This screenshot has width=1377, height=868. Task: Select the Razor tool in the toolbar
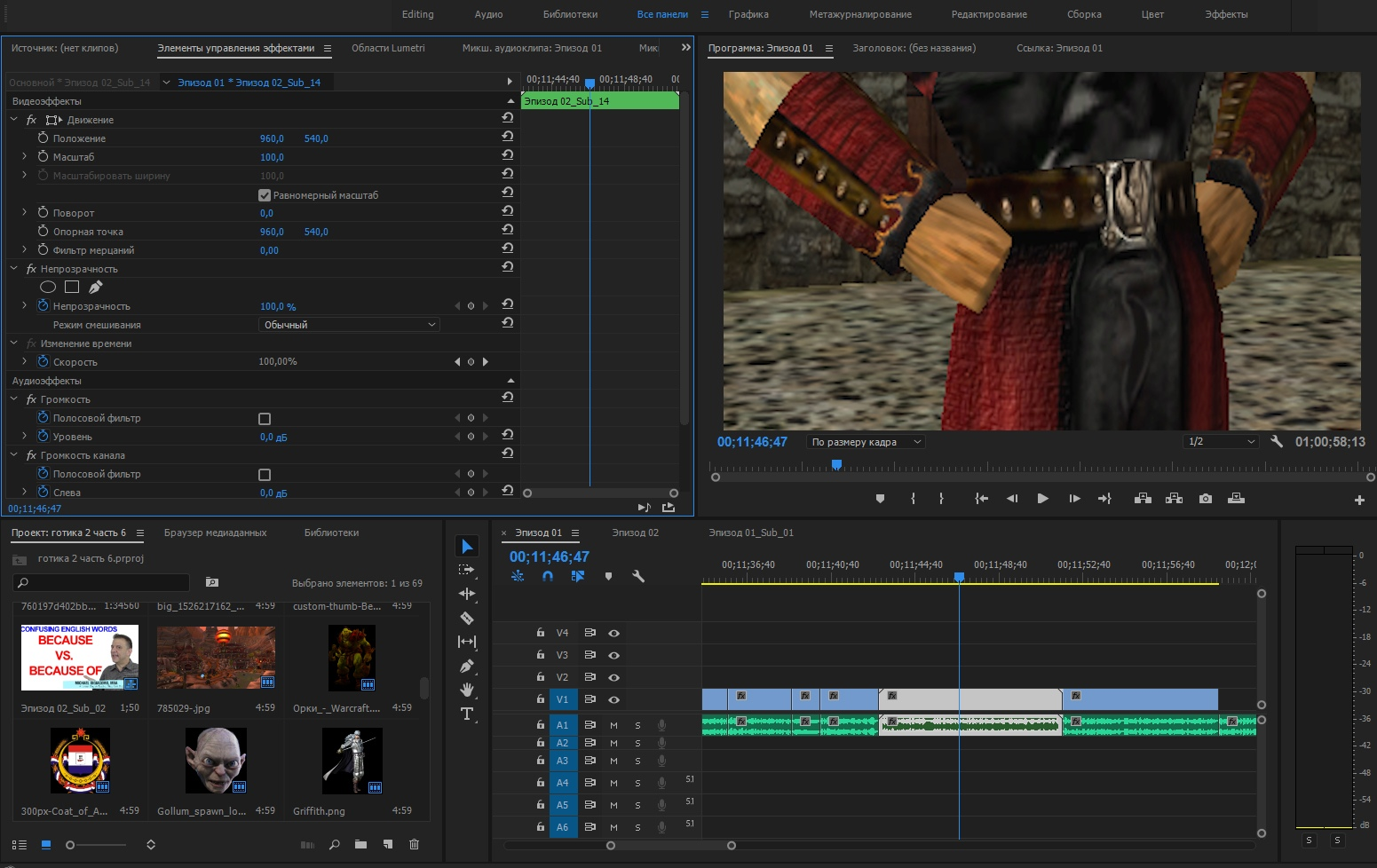467,618
